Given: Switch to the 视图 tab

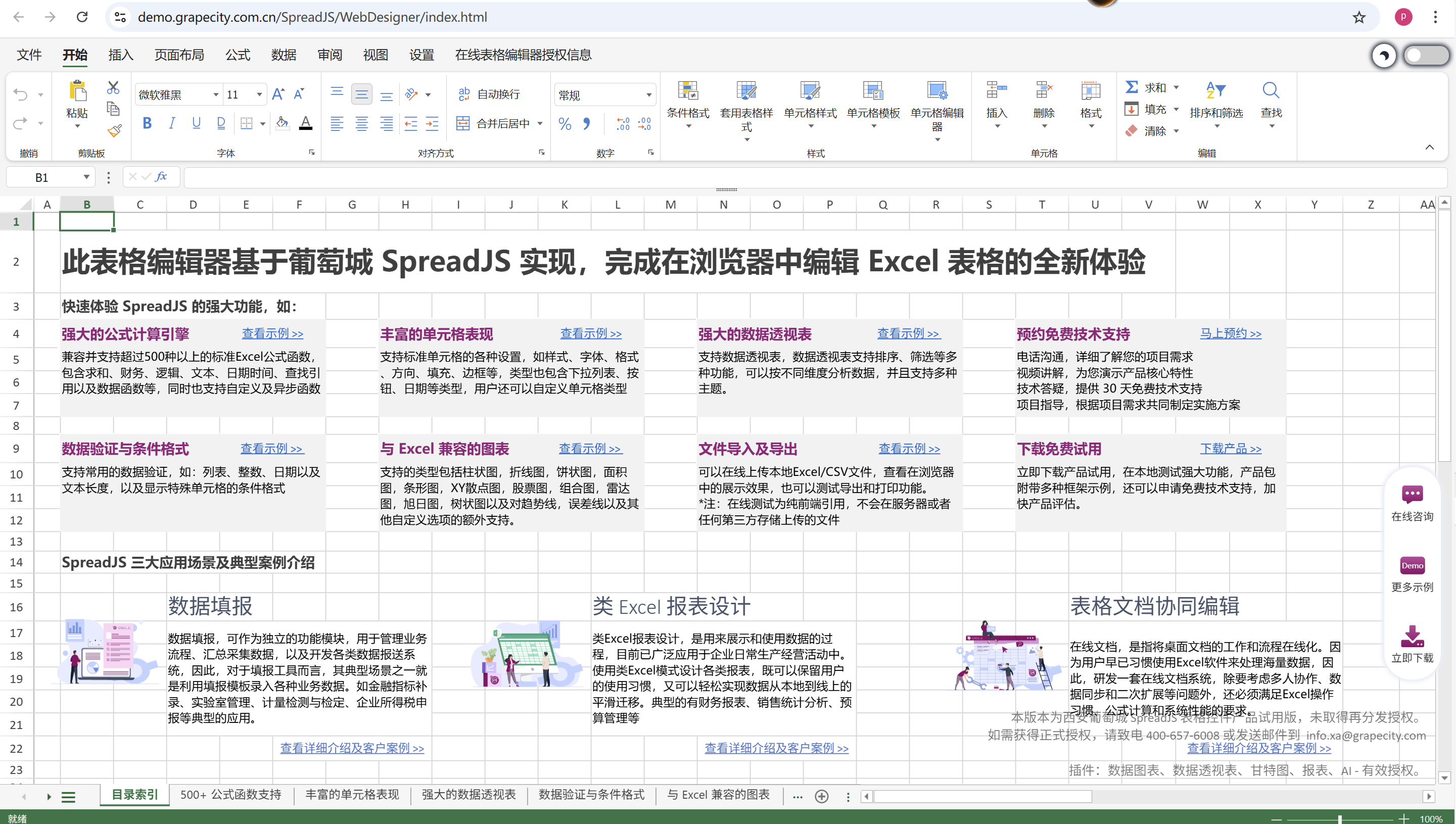Looking at the screenshot, I should [375, 55].
